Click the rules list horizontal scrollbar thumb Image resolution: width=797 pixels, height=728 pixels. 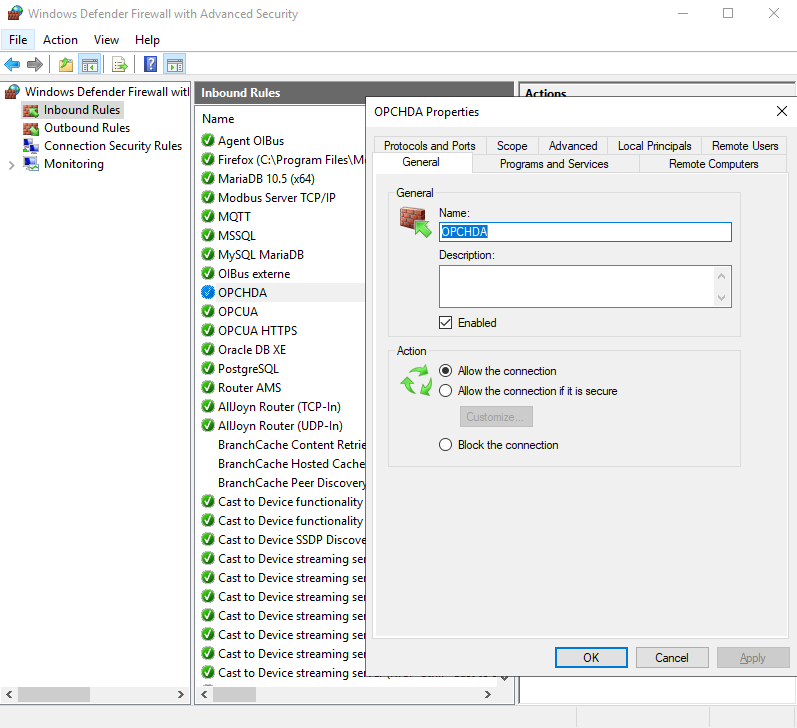tap(234, 694)
